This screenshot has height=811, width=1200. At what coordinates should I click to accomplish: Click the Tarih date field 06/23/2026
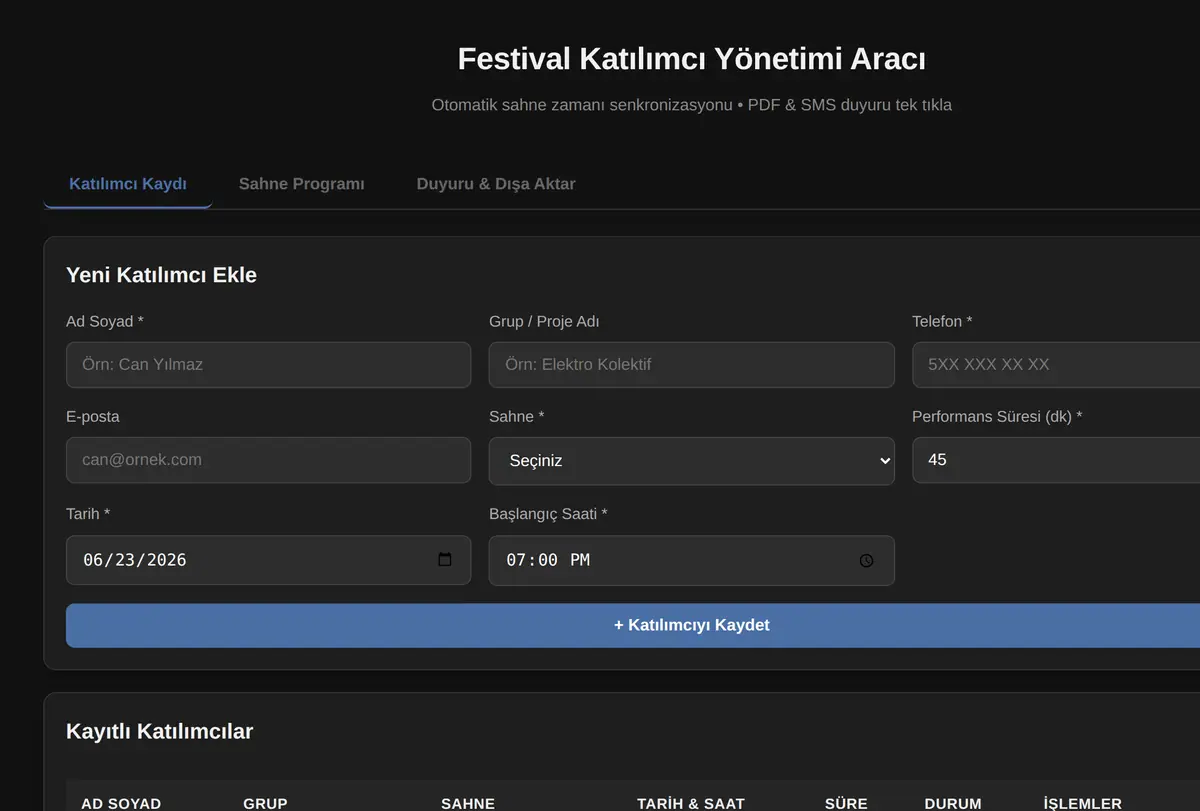268,560
